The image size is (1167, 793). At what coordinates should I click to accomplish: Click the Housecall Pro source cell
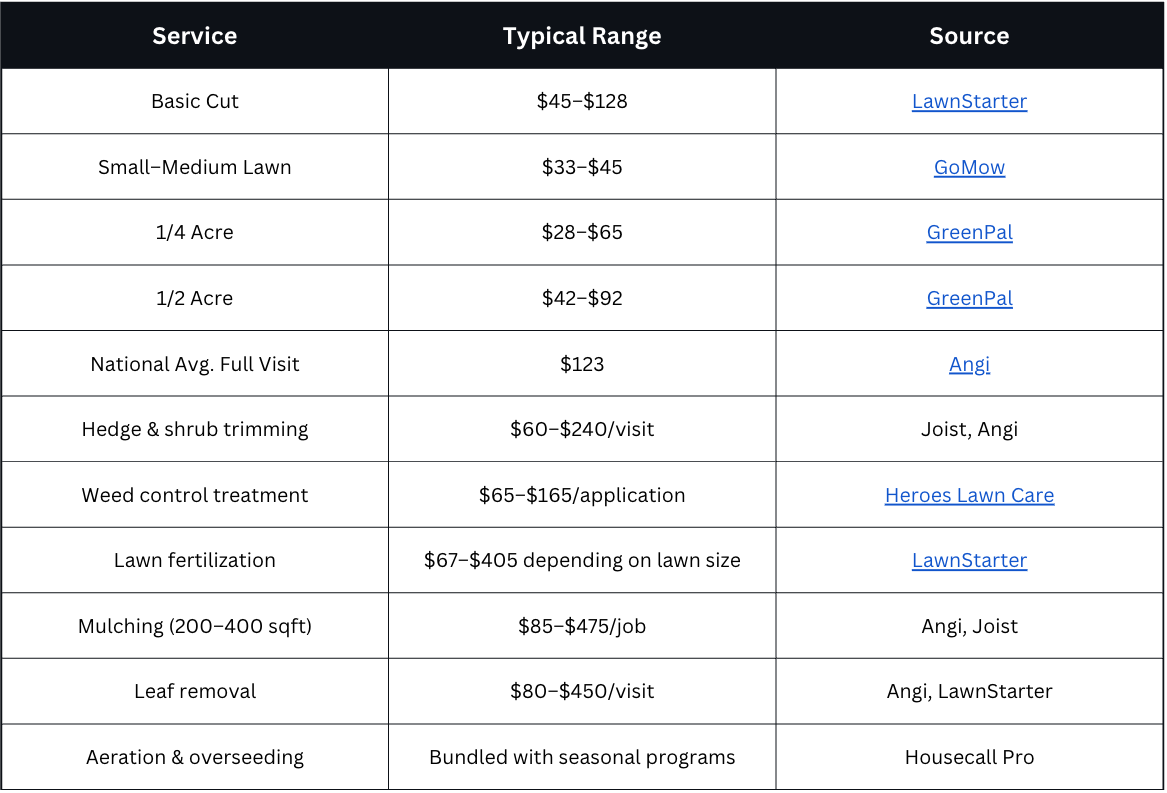point(969,757)
